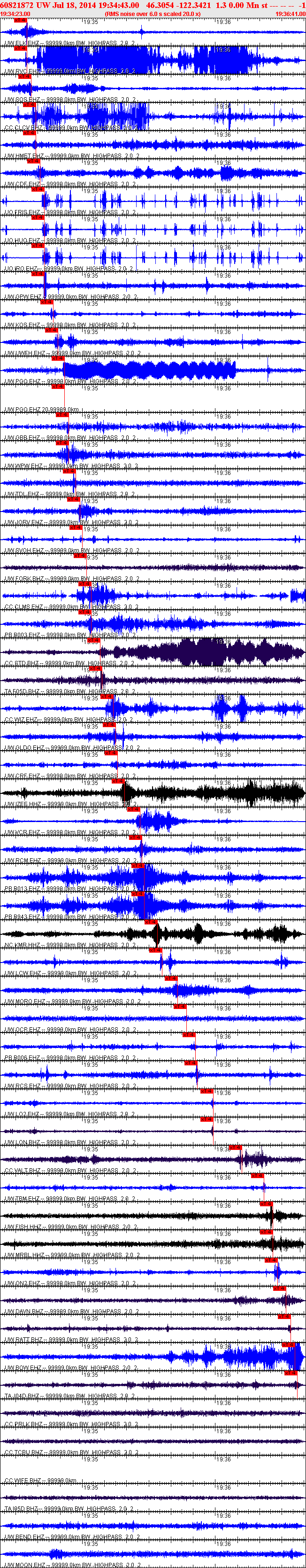Click the red pick marker on CC WIZ trace
Image resolution: width=306 pixels, height=1568 pixels.
107,696
